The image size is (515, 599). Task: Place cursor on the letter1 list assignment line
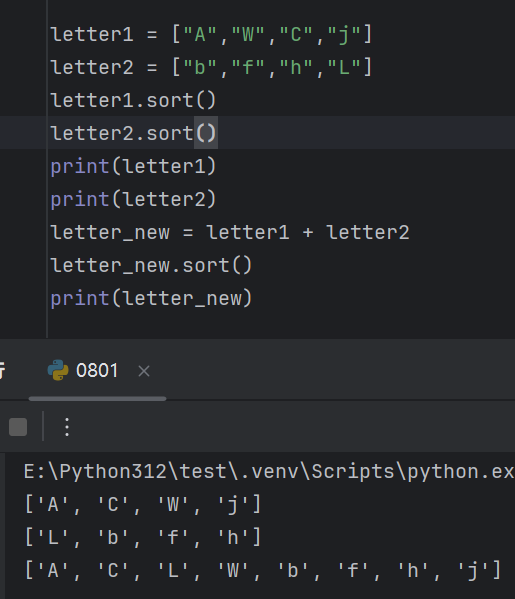coord(211,34)
